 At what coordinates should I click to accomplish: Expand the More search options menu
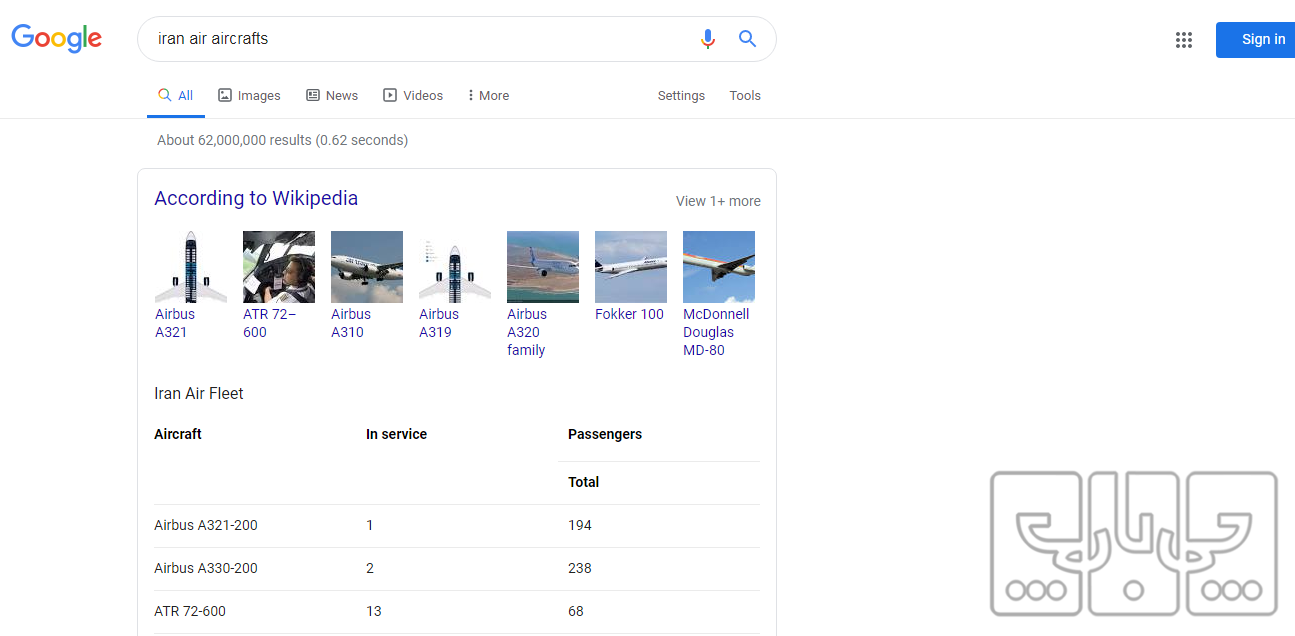[488, 96]
